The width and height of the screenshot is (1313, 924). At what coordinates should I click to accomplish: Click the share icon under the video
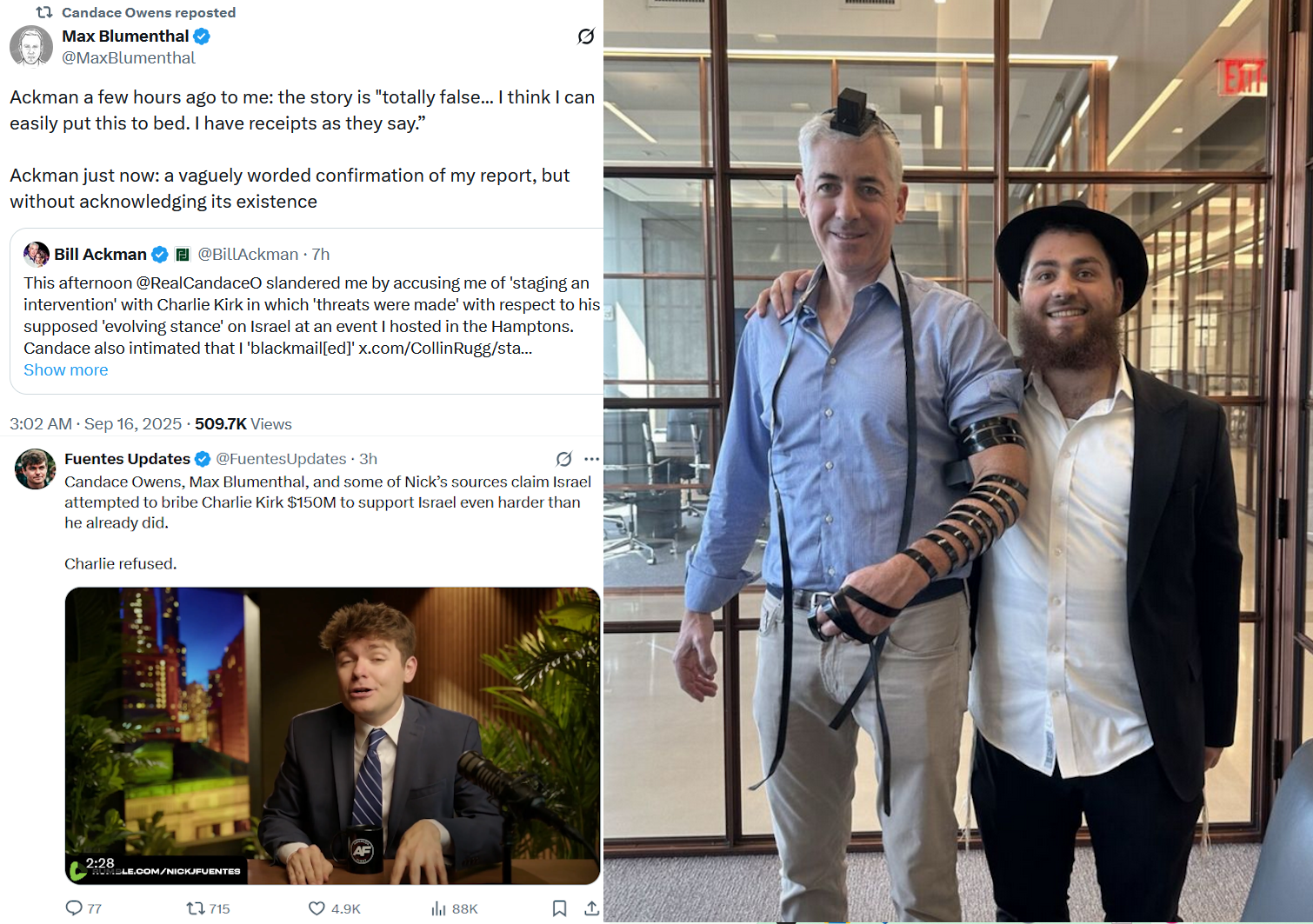click(591, 908)
